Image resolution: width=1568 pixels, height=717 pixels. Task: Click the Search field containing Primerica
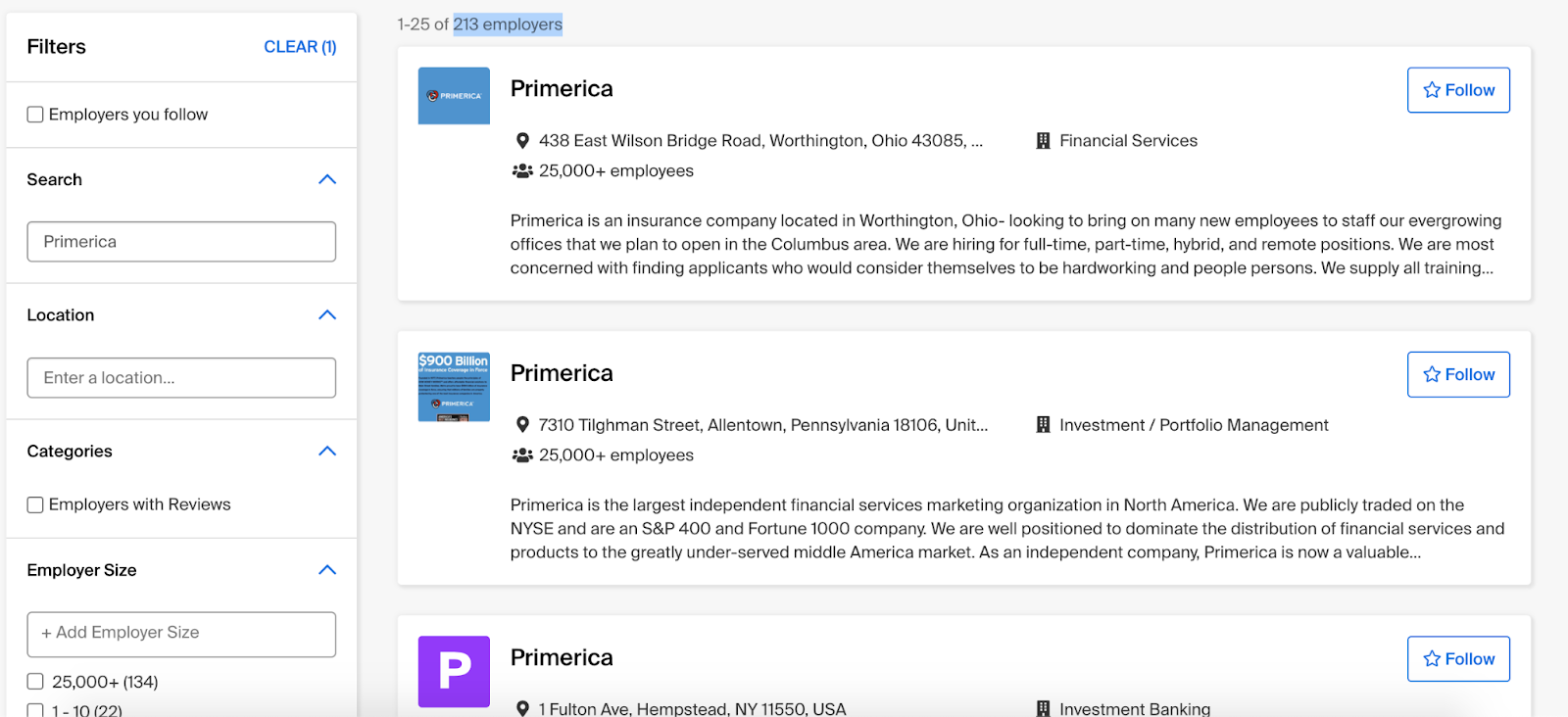(181, 242)
